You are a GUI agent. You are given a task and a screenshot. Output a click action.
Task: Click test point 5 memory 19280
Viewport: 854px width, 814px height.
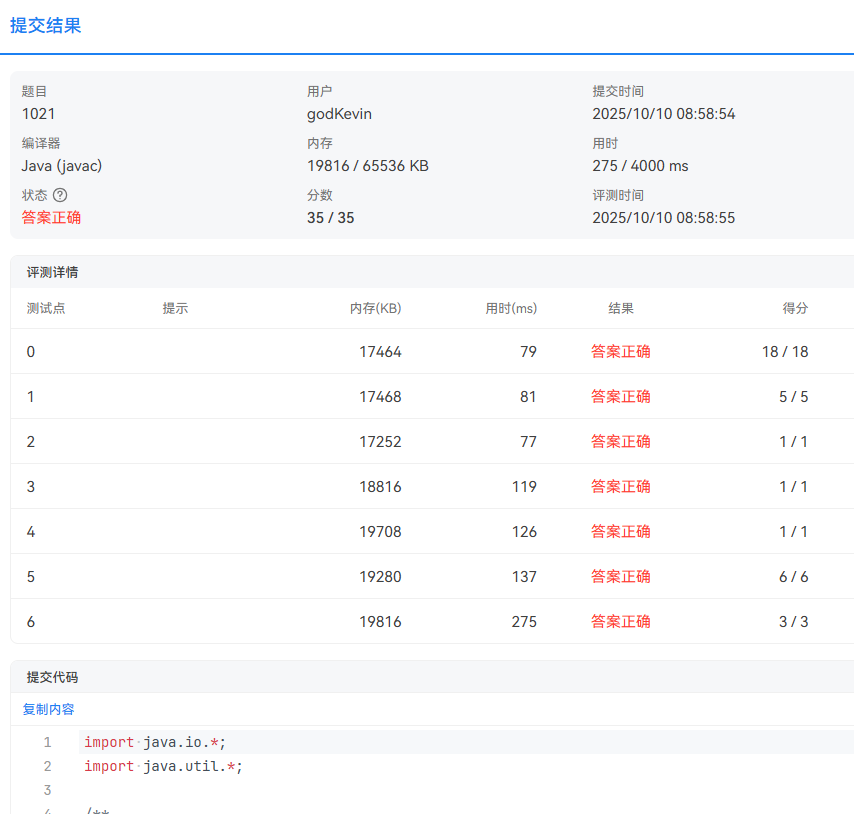coord(380,577)
